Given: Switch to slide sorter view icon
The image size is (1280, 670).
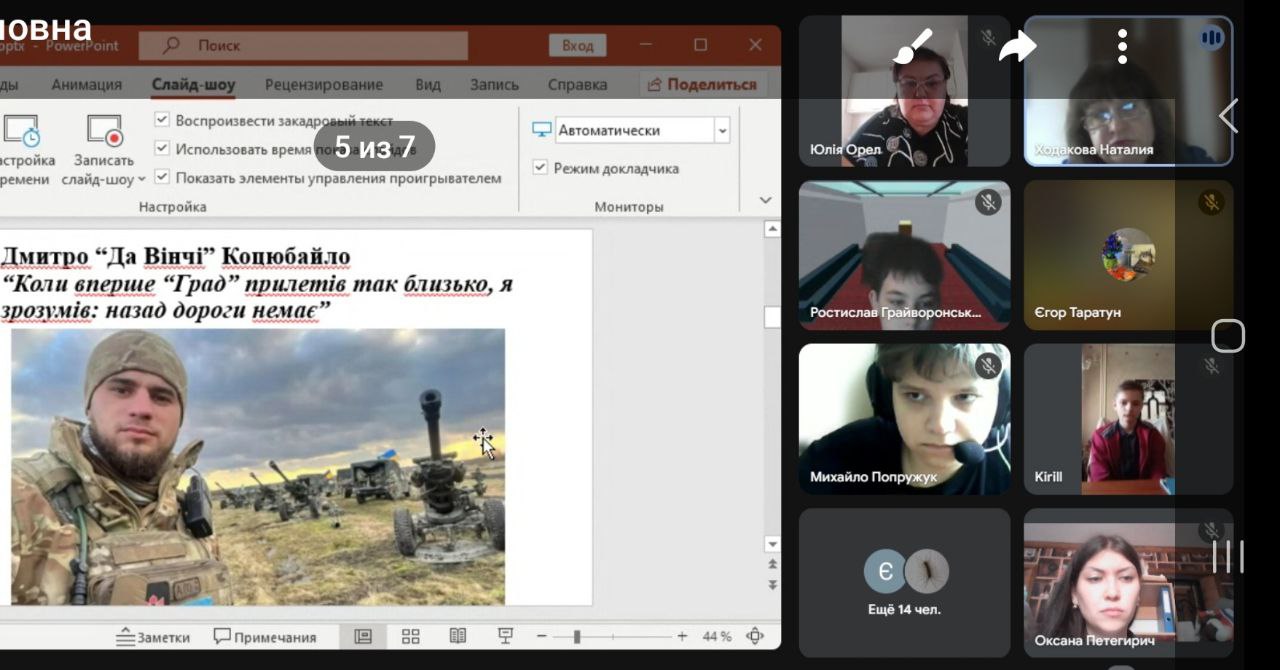Looking at the screenshot, I should (x=410, y=637).
